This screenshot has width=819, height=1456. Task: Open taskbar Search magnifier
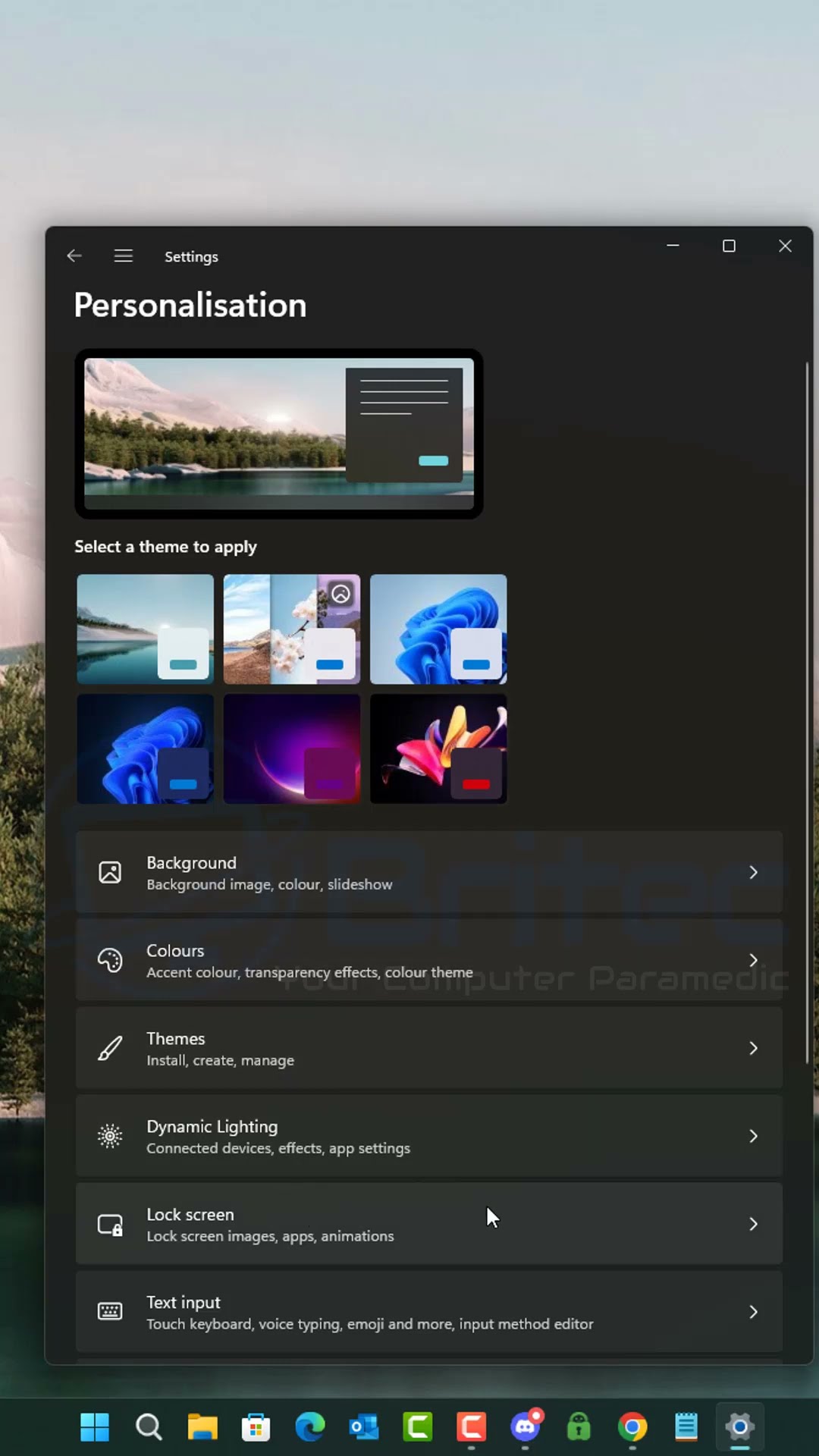pos(149,1427)
